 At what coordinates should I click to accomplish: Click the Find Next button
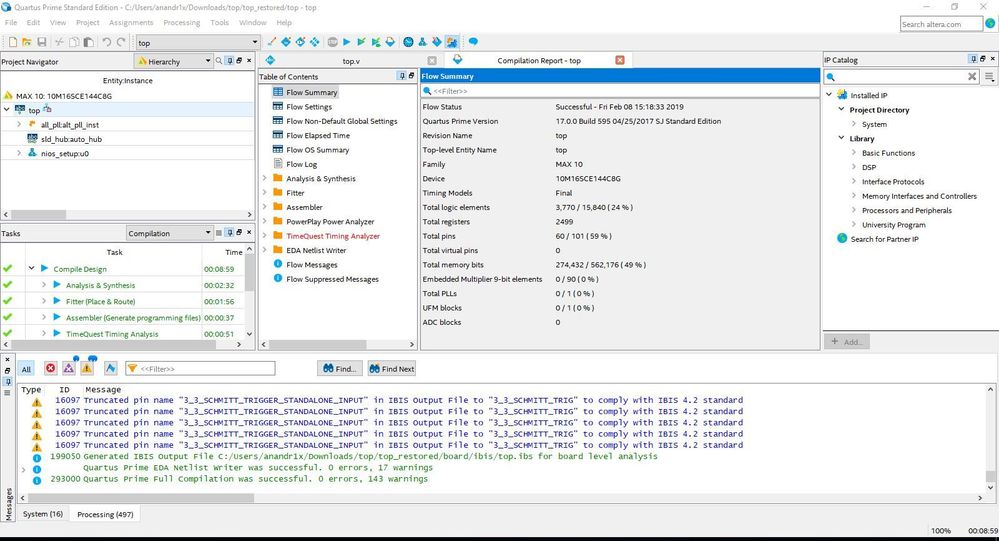point(391,369)
